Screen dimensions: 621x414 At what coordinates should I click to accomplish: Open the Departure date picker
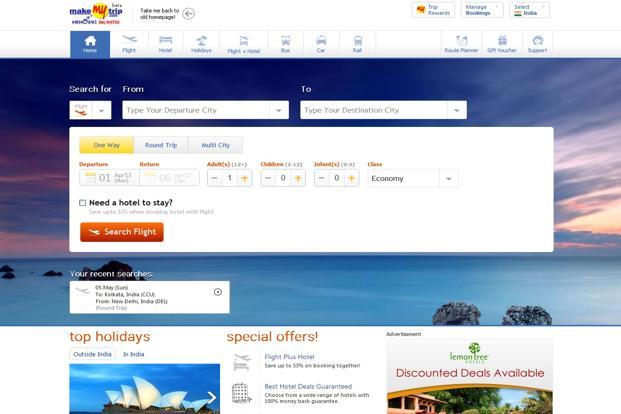(x=109, y=177)
